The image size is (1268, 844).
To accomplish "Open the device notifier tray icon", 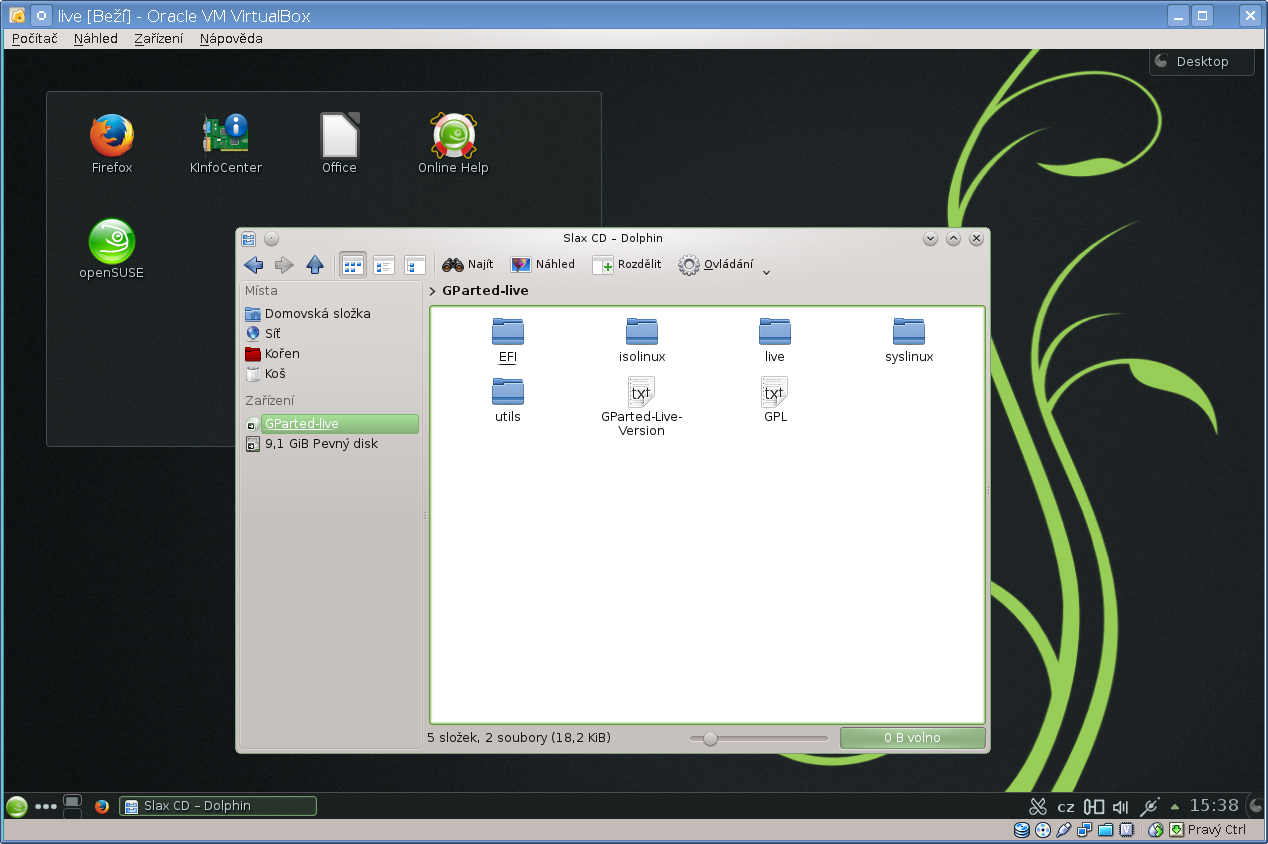I will [1094, 806].
